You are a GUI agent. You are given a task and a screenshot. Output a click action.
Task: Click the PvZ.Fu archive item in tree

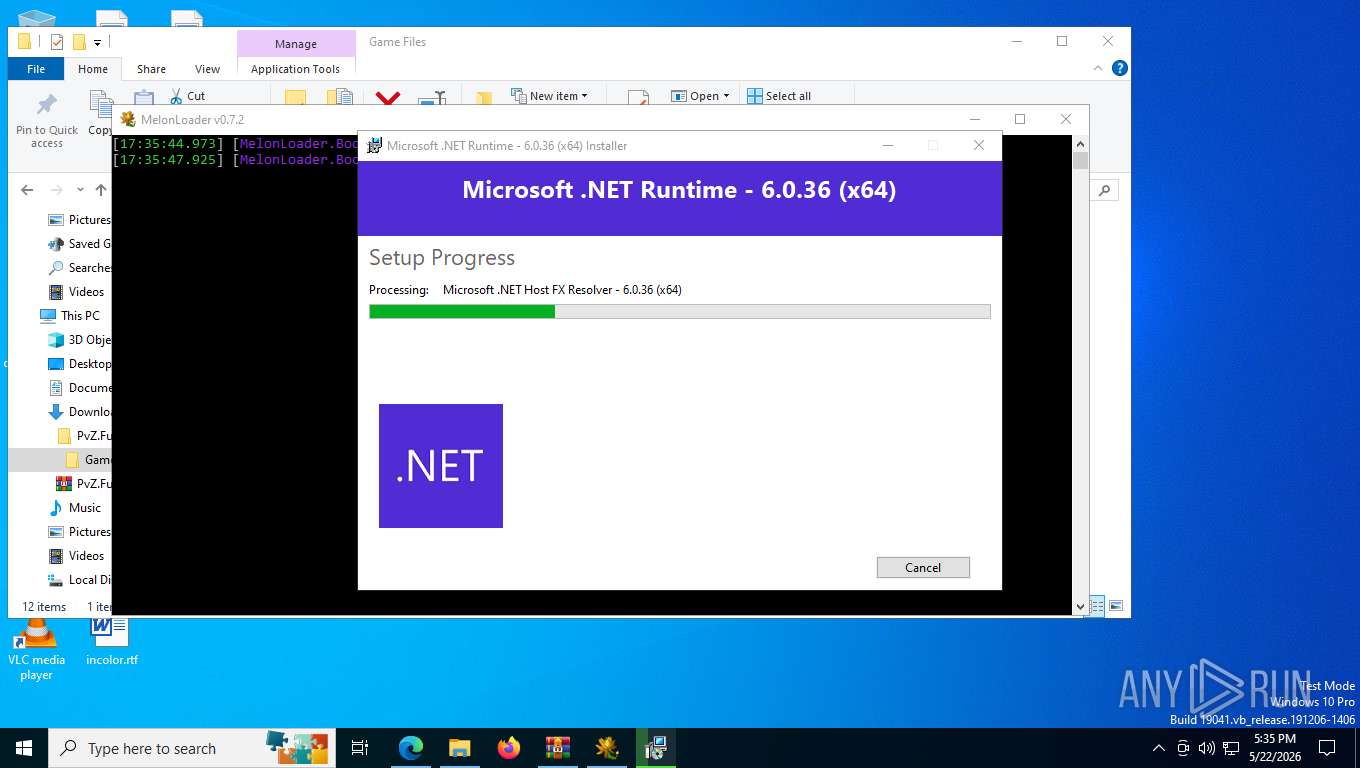coord(82,483)
